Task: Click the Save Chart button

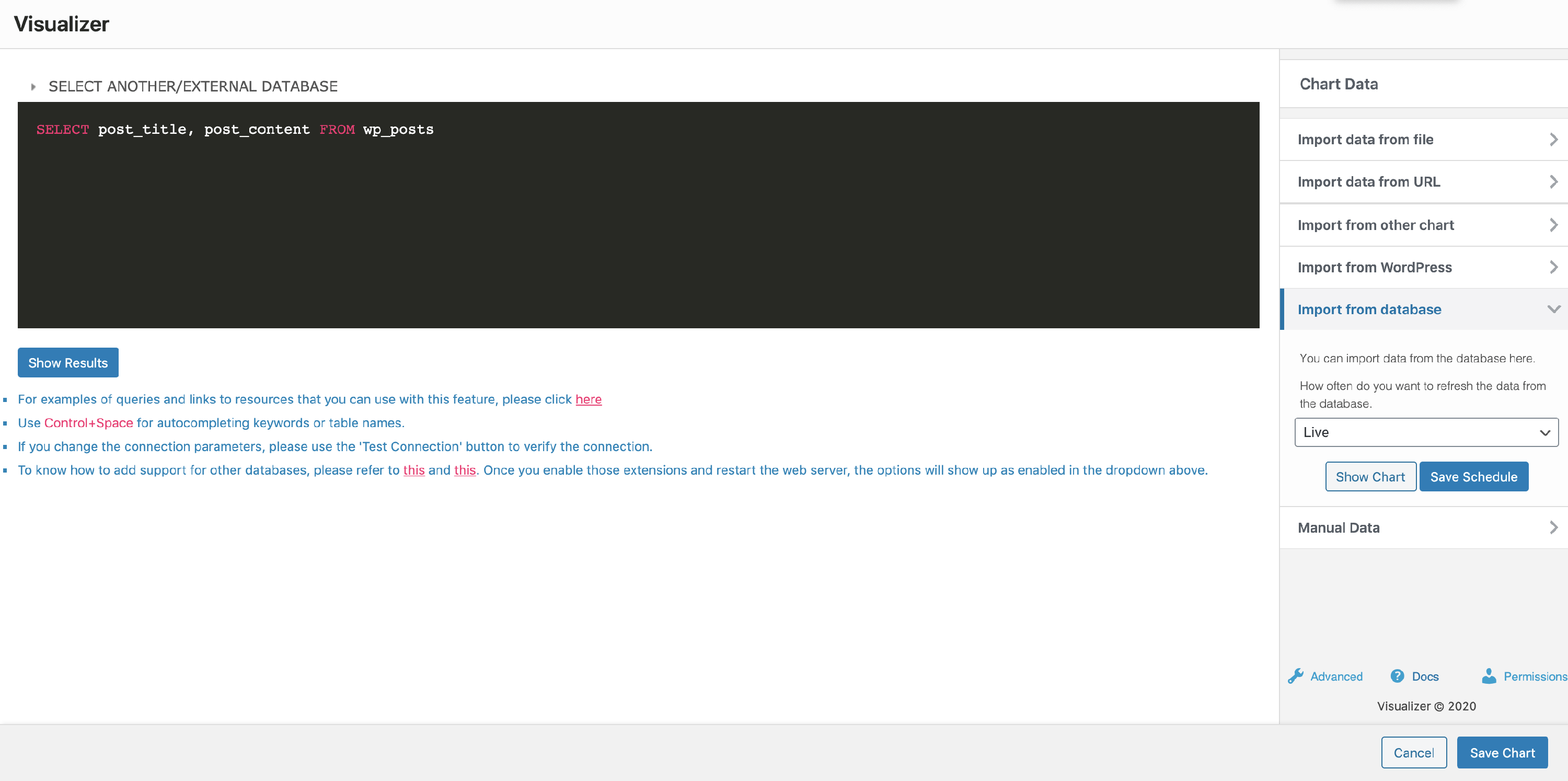Action: tap(1502, 752)
